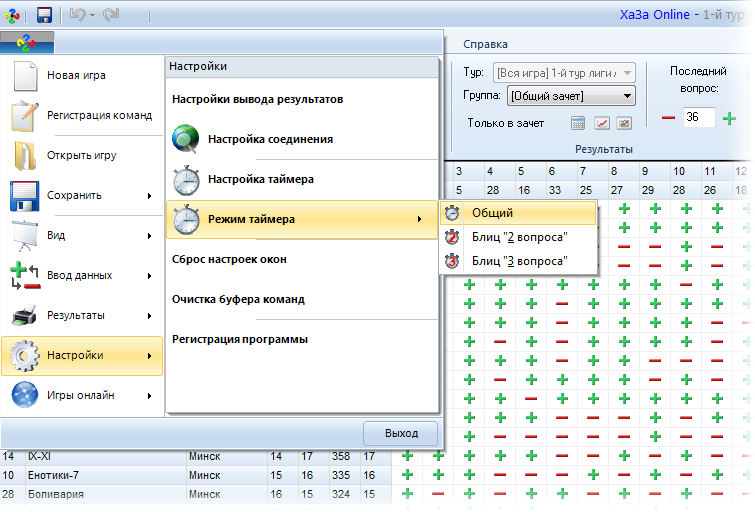
Task: Click the Регистрация команд notepad icon
Action: point(25,116)
